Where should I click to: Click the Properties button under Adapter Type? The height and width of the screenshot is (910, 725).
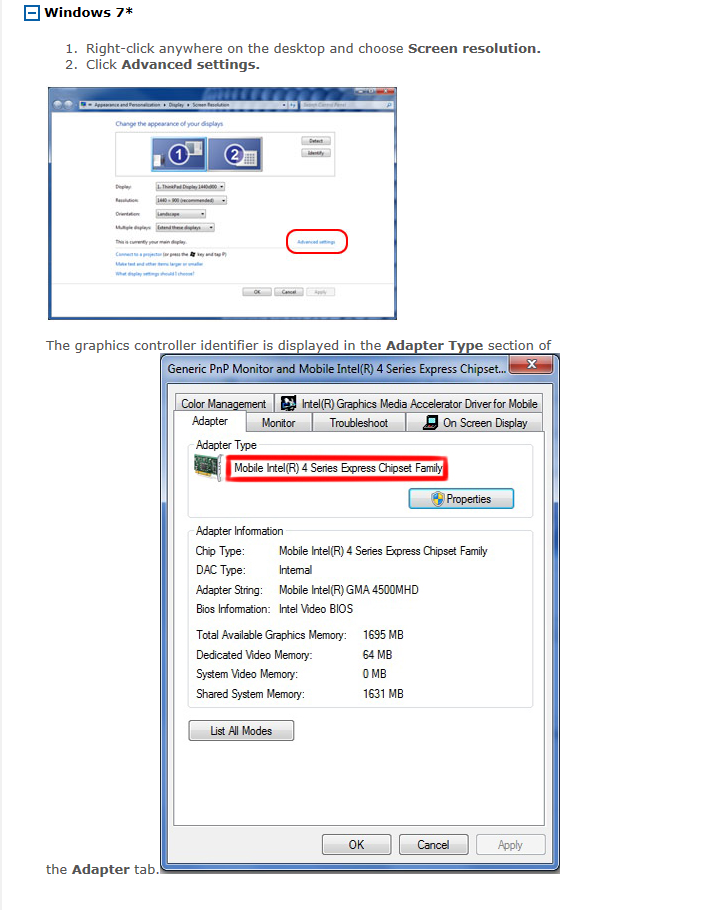pos(461,499)
